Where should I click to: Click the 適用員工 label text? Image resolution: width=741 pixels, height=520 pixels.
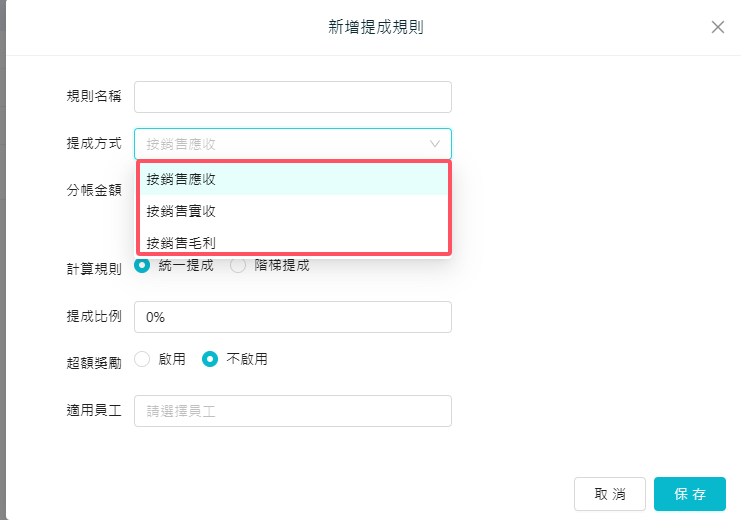[x=93, y=411]
